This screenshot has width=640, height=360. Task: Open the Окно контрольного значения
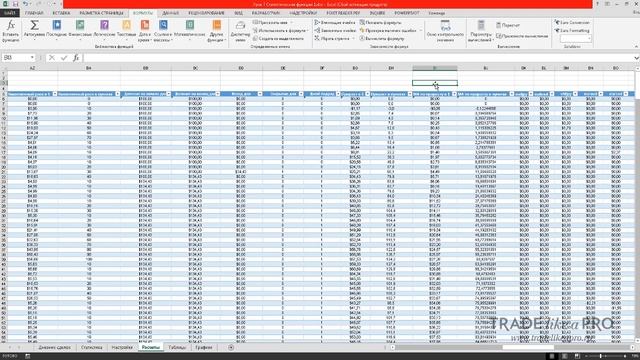point(445,30)
